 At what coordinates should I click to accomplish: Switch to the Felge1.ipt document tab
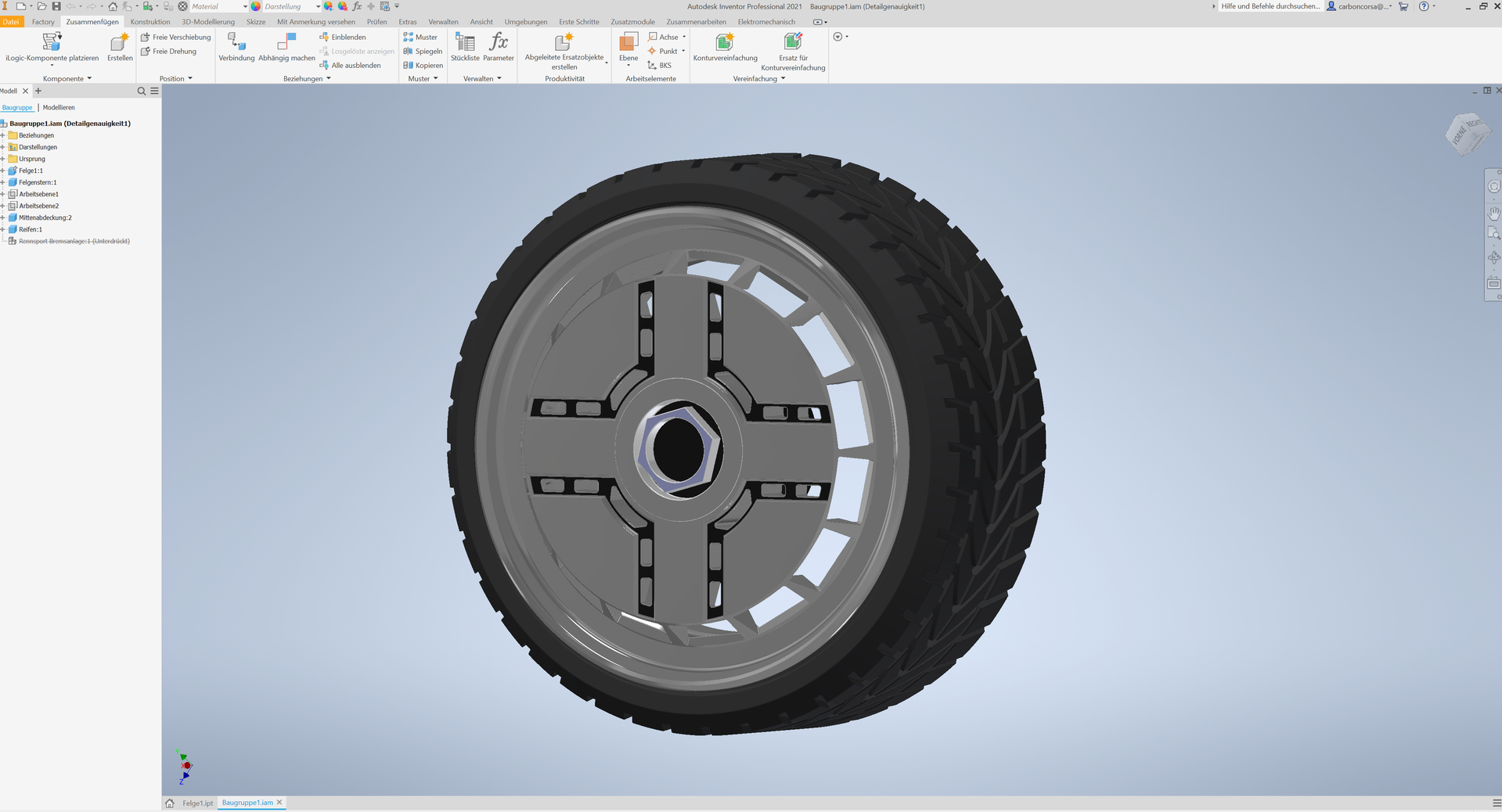(x=197, y=803)
